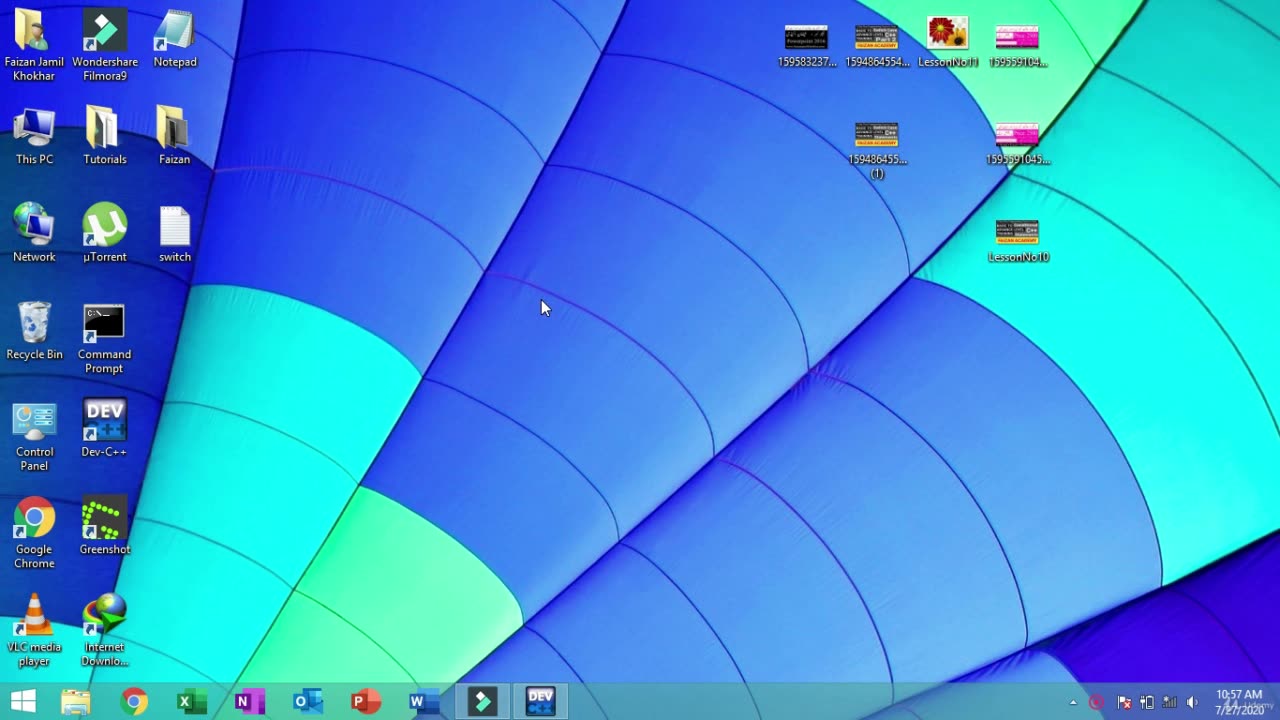Select the Google Chrome desktop shortcut
The width and height of the screenshot is (1280, 720).
(34, 534)
